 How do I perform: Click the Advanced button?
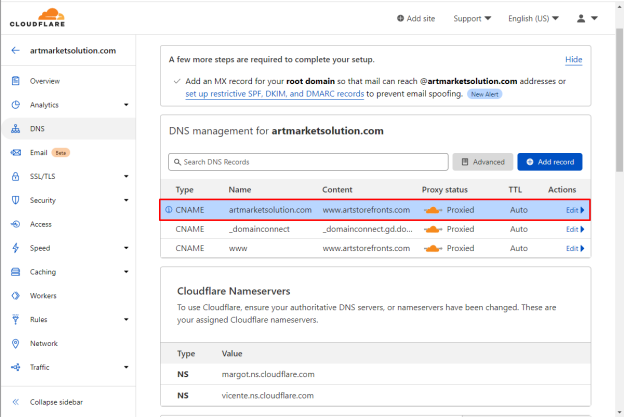point(483,162)
